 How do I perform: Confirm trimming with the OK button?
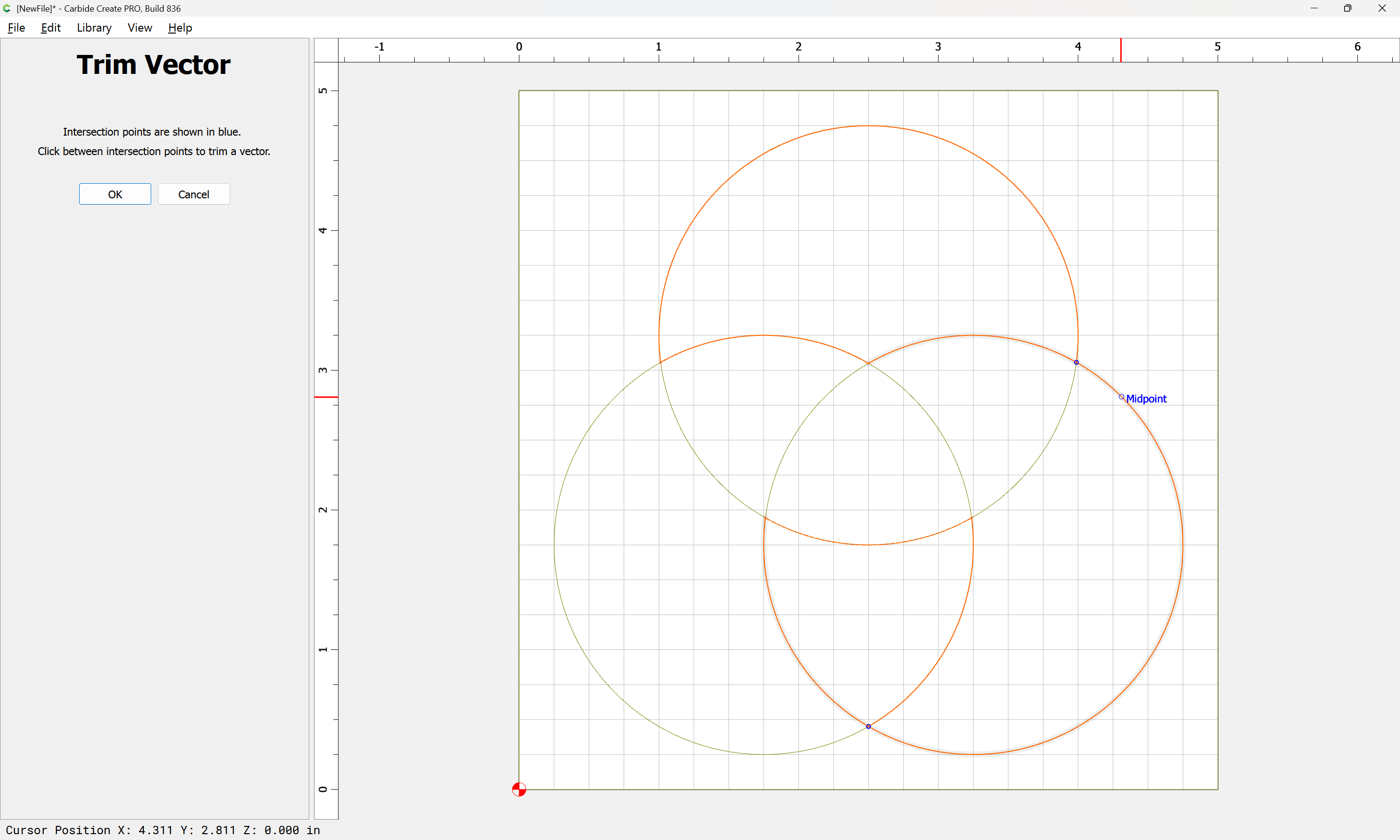pyautogui.click(x=115, y=194)
